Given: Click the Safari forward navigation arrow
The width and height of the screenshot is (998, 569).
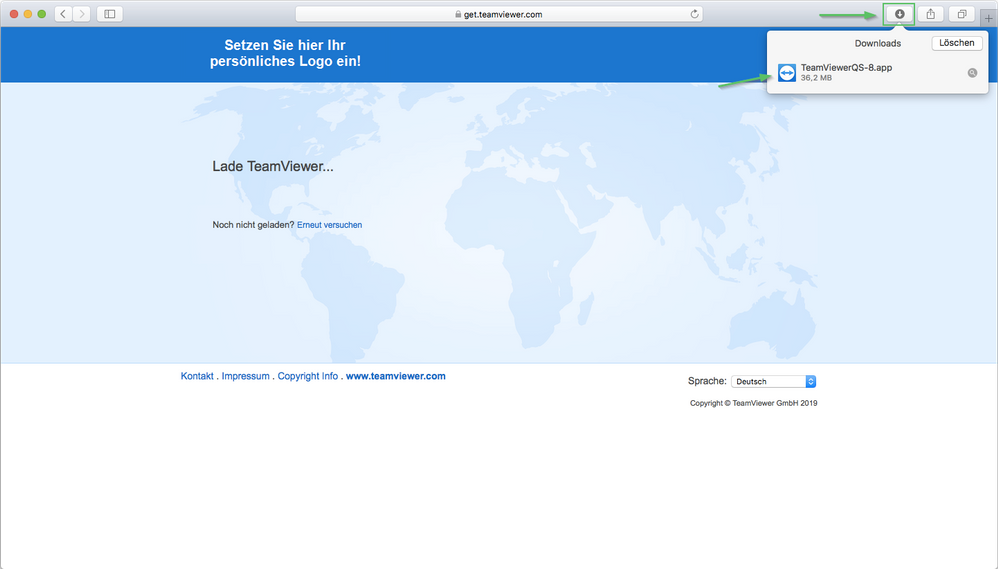Looking at the screenshot, I should [x=81, y=14].
